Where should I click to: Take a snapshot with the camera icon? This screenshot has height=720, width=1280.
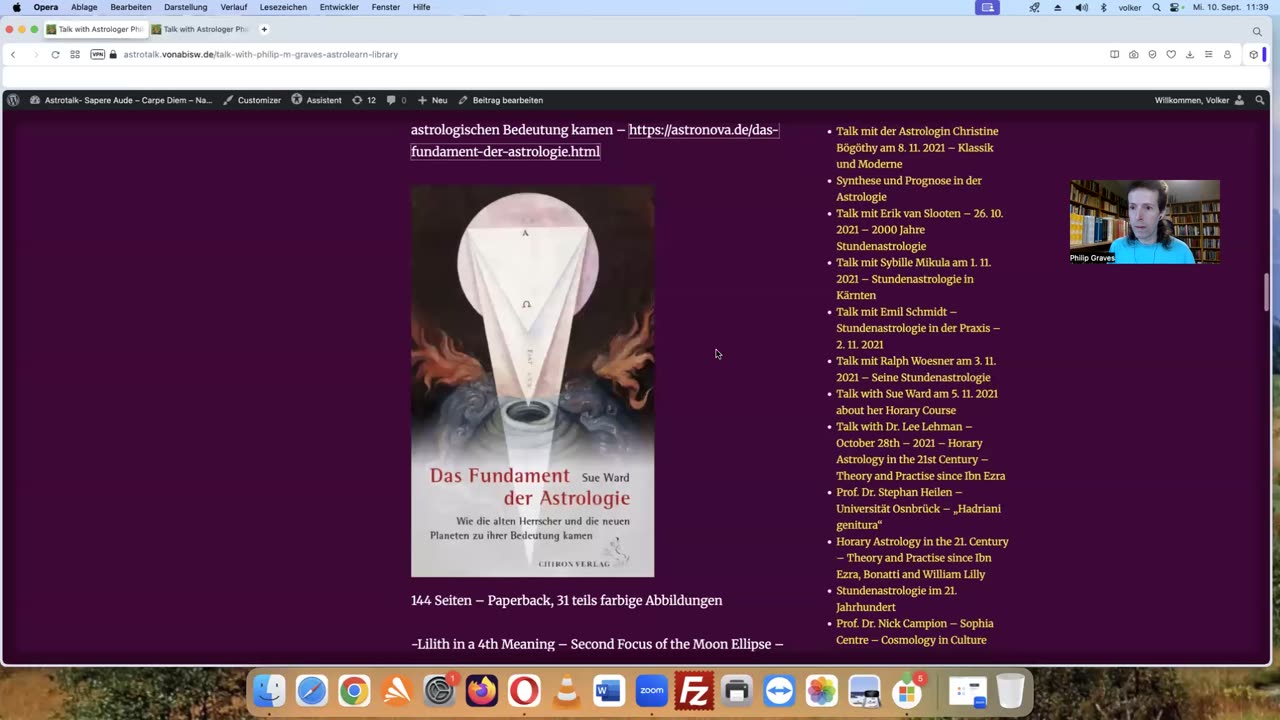click(1133, 54)
